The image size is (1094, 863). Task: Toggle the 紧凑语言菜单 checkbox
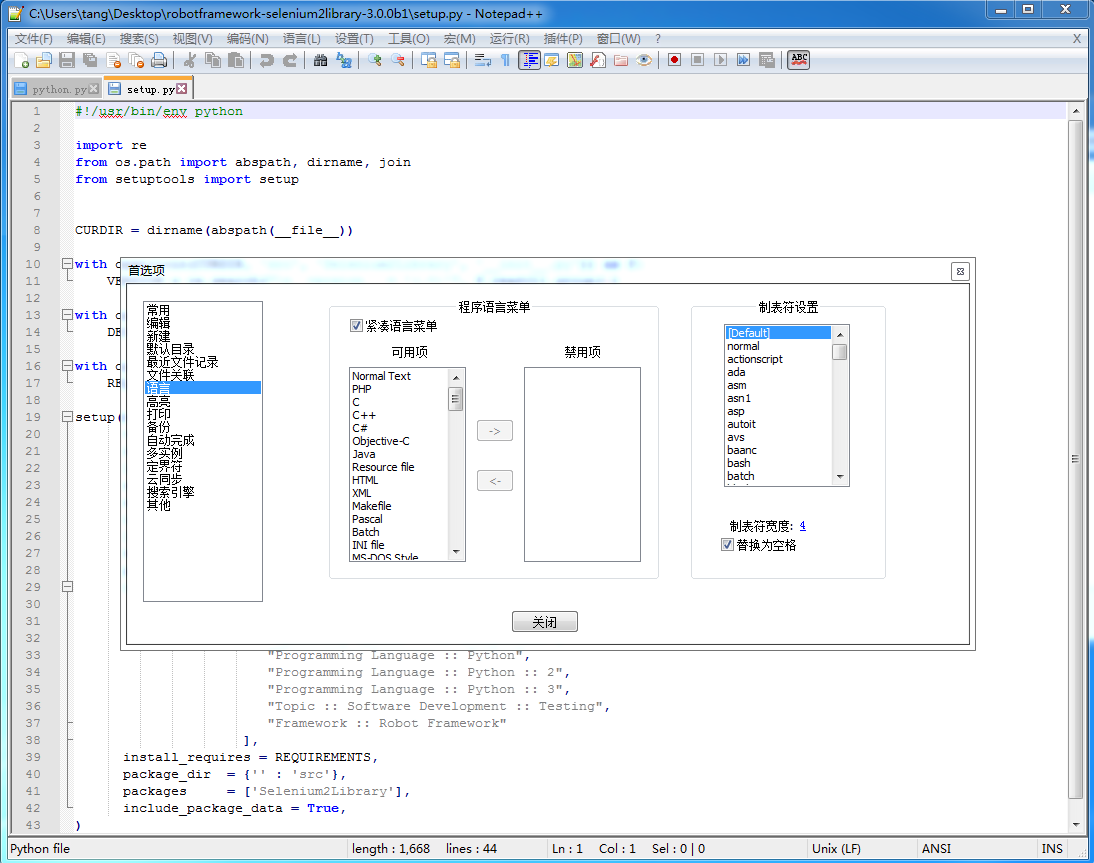pos(357,326)
